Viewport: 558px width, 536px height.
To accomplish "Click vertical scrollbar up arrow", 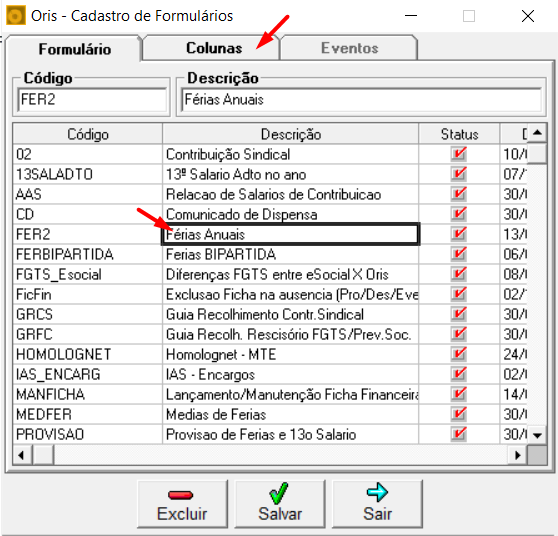I will tap(537, 133).
